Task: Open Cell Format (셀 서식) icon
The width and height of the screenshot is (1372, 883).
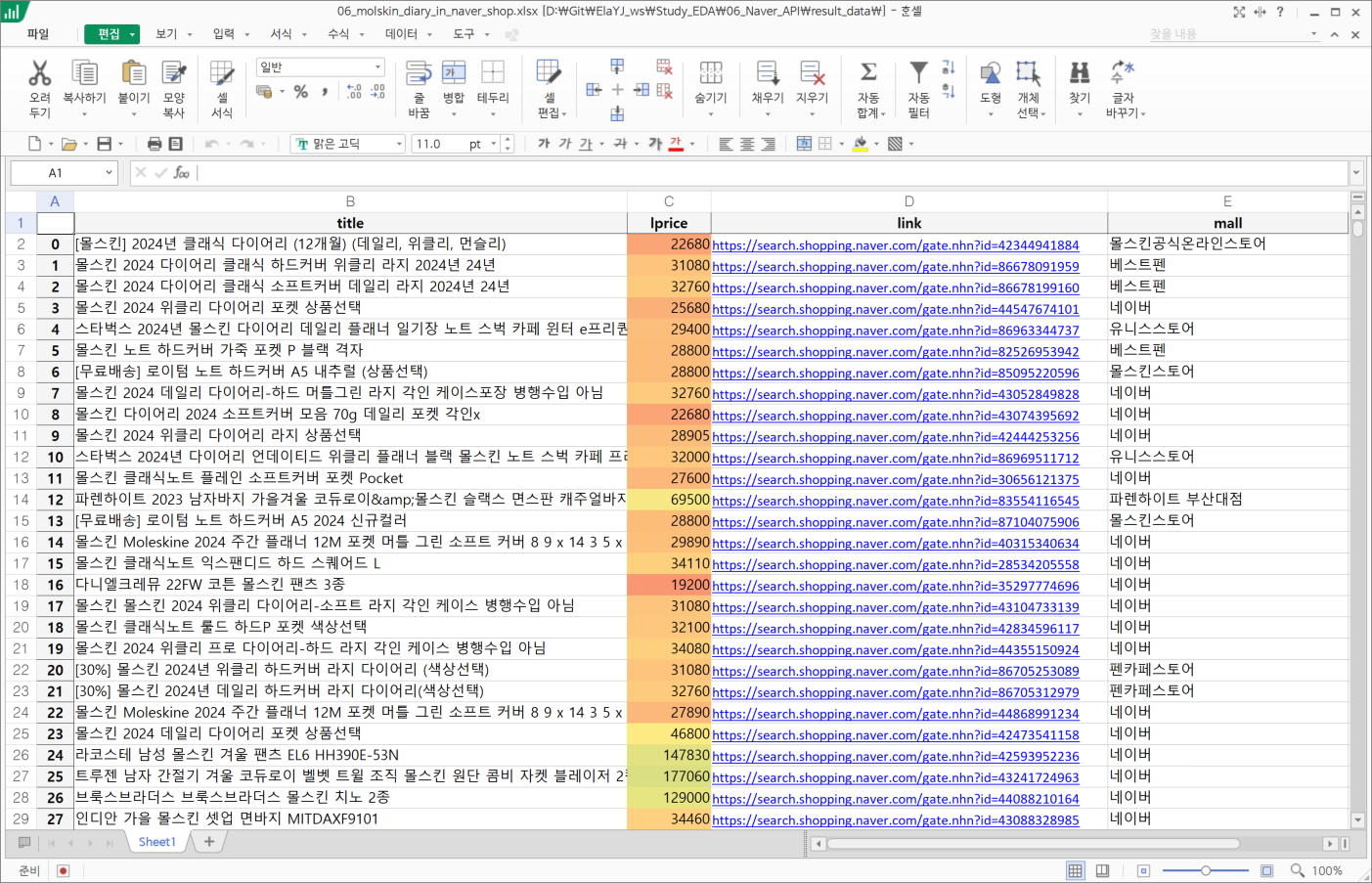Action: (x=222, y=73)
